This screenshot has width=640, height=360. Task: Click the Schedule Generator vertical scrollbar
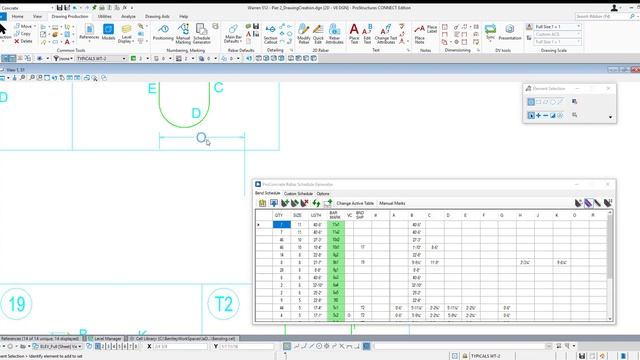click(x=610, y=265)
